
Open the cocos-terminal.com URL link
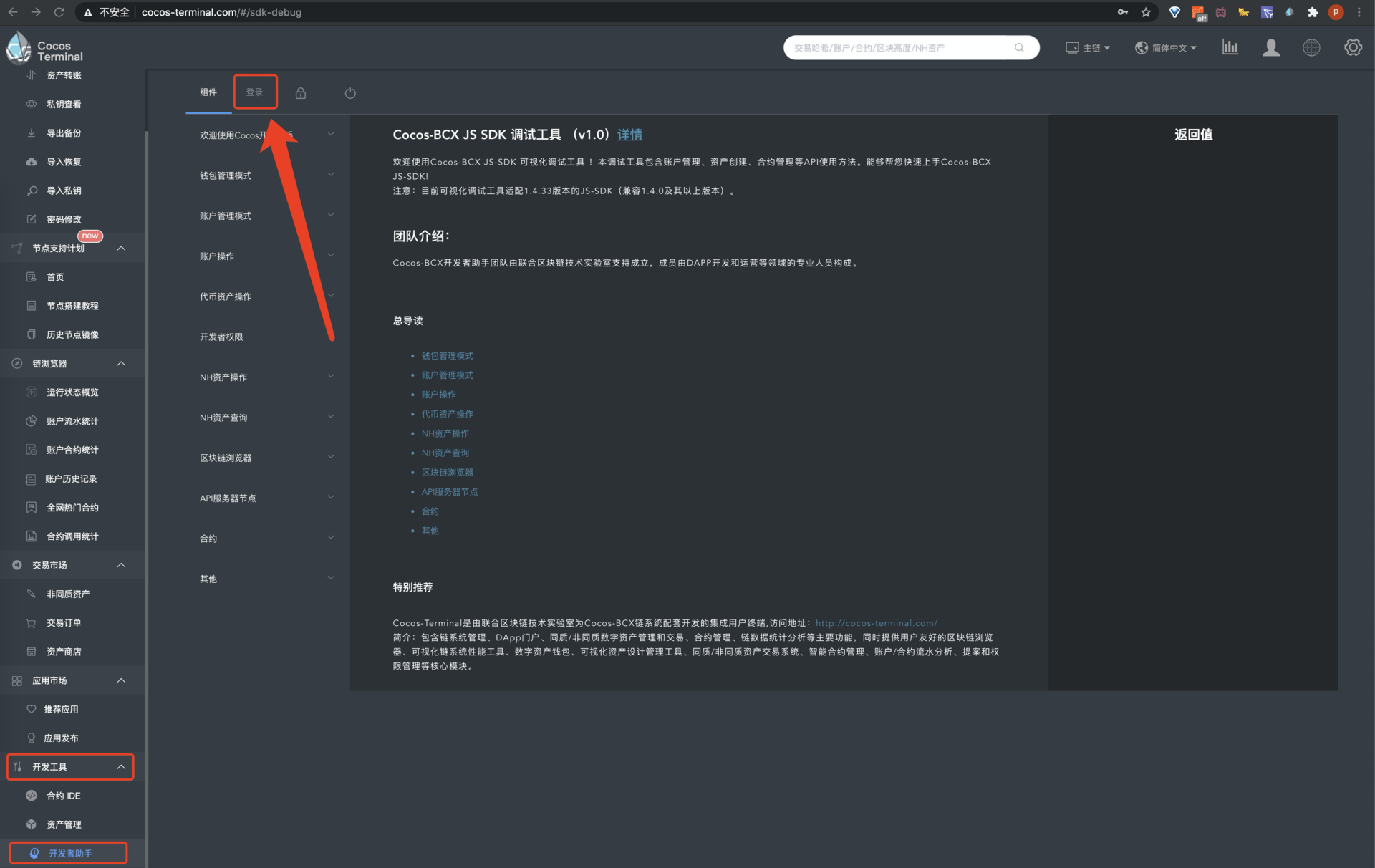click(x=876, y=623)
